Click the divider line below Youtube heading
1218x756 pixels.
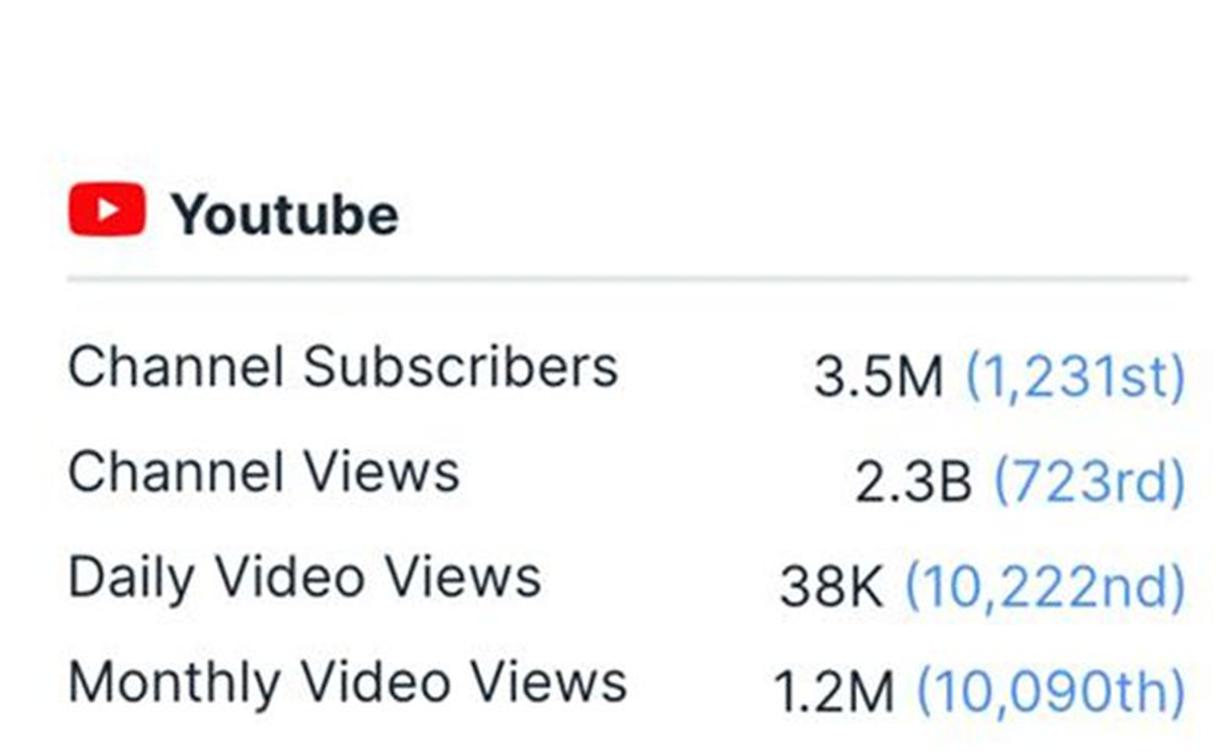tap(628, 279)
